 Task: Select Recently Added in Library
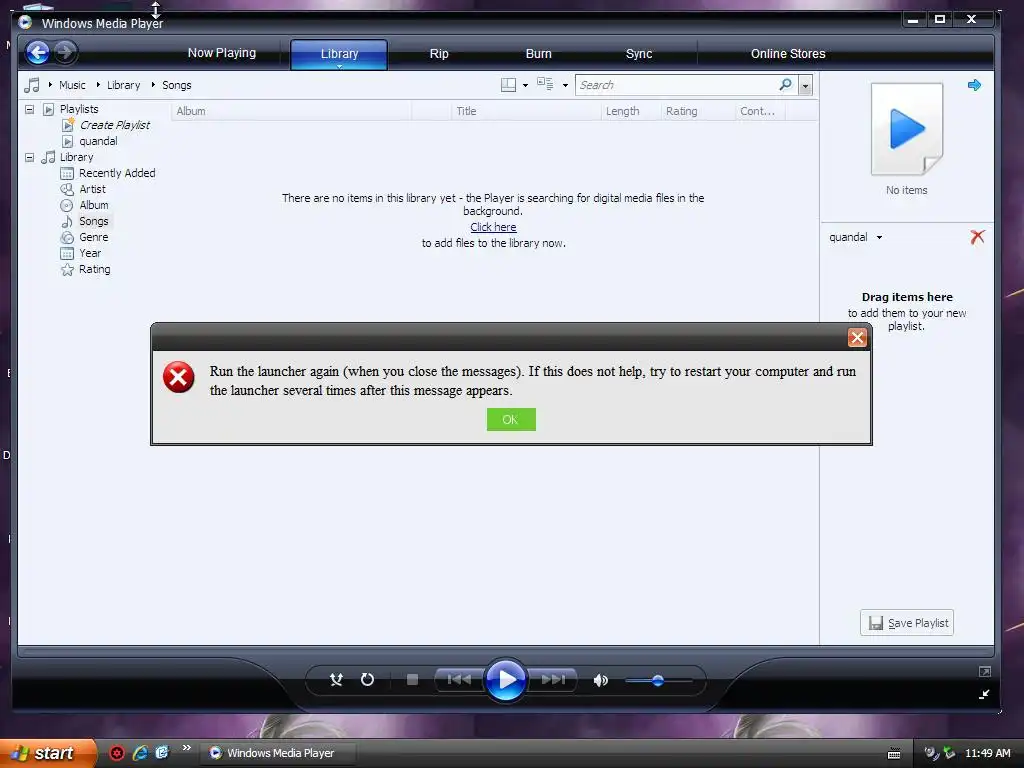click(117, 173)
